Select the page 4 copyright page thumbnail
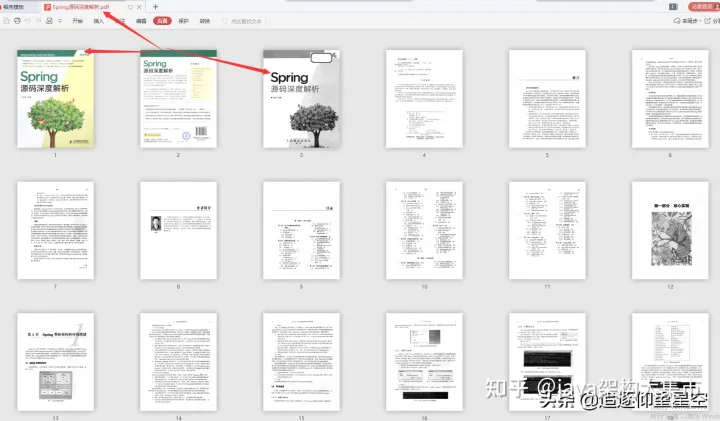 [x=424, y=99]
